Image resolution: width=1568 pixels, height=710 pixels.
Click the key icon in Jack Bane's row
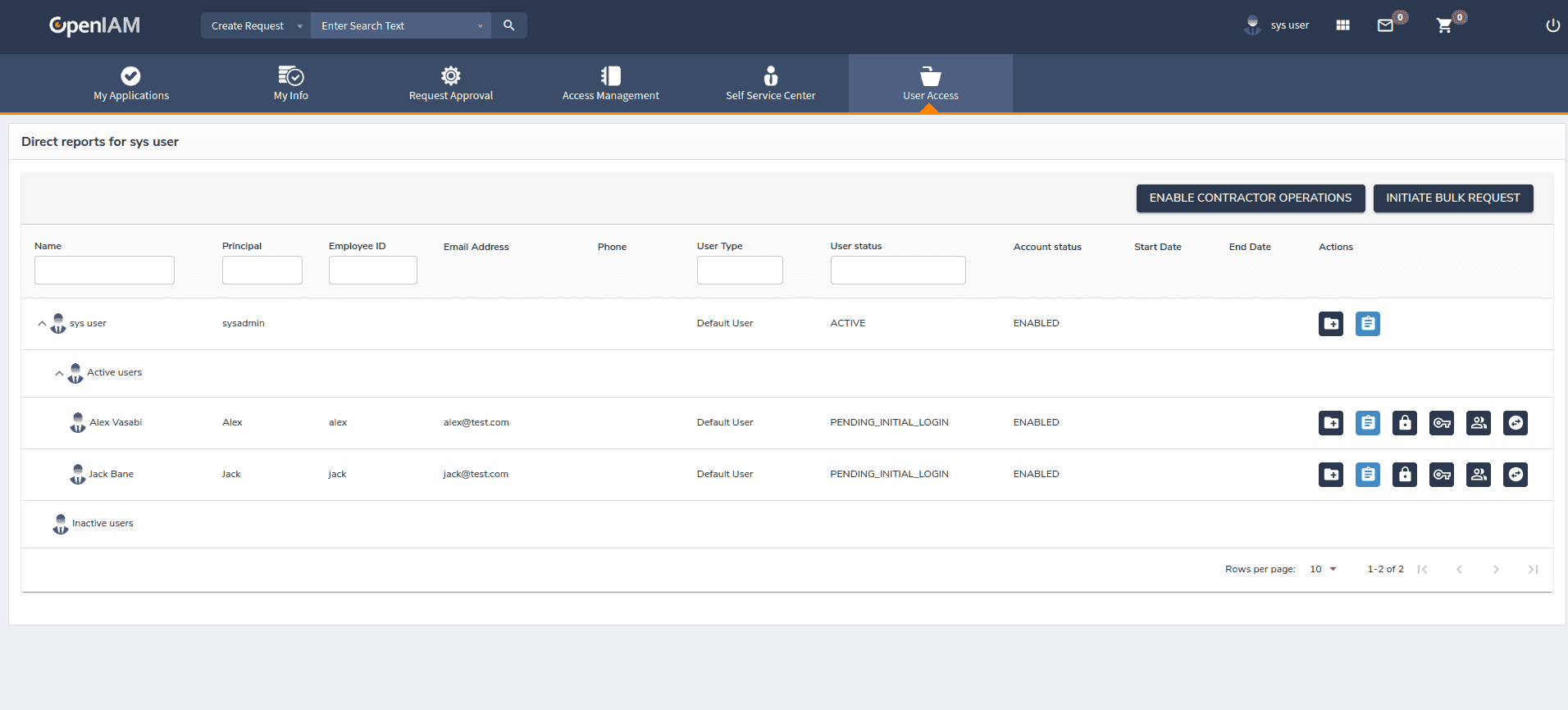pos(1441,475)
